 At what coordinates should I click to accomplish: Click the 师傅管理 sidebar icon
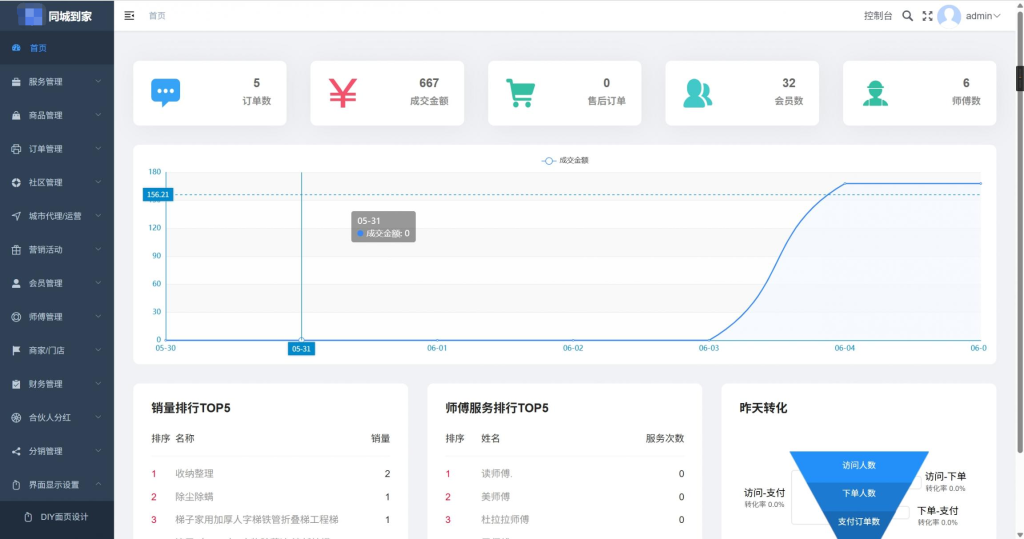[16, 317]
